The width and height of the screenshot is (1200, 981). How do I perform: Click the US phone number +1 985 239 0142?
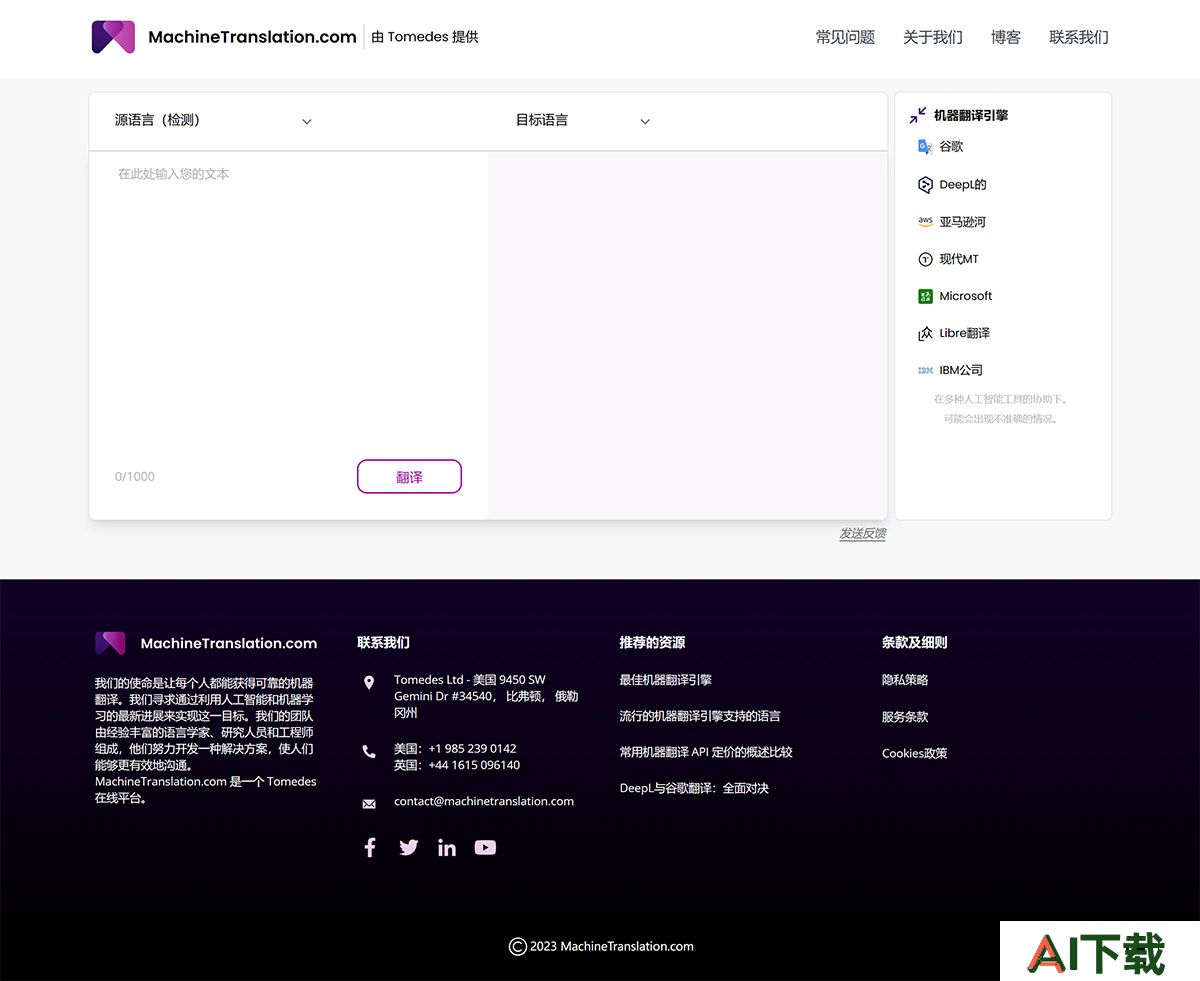coord(472,749)
